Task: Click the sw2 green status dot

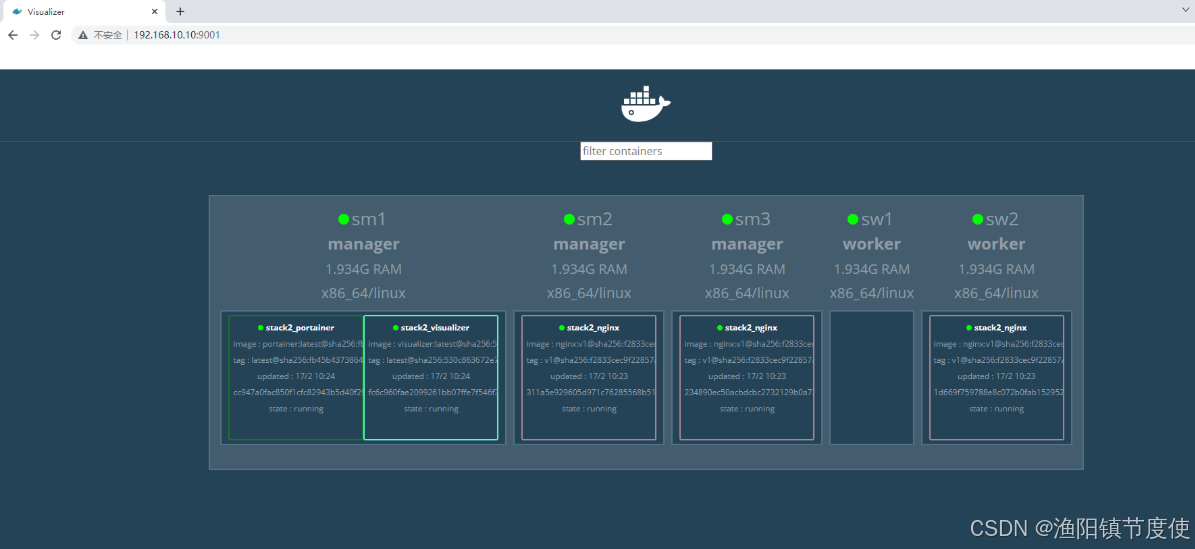Action: (x=978, y=220)
